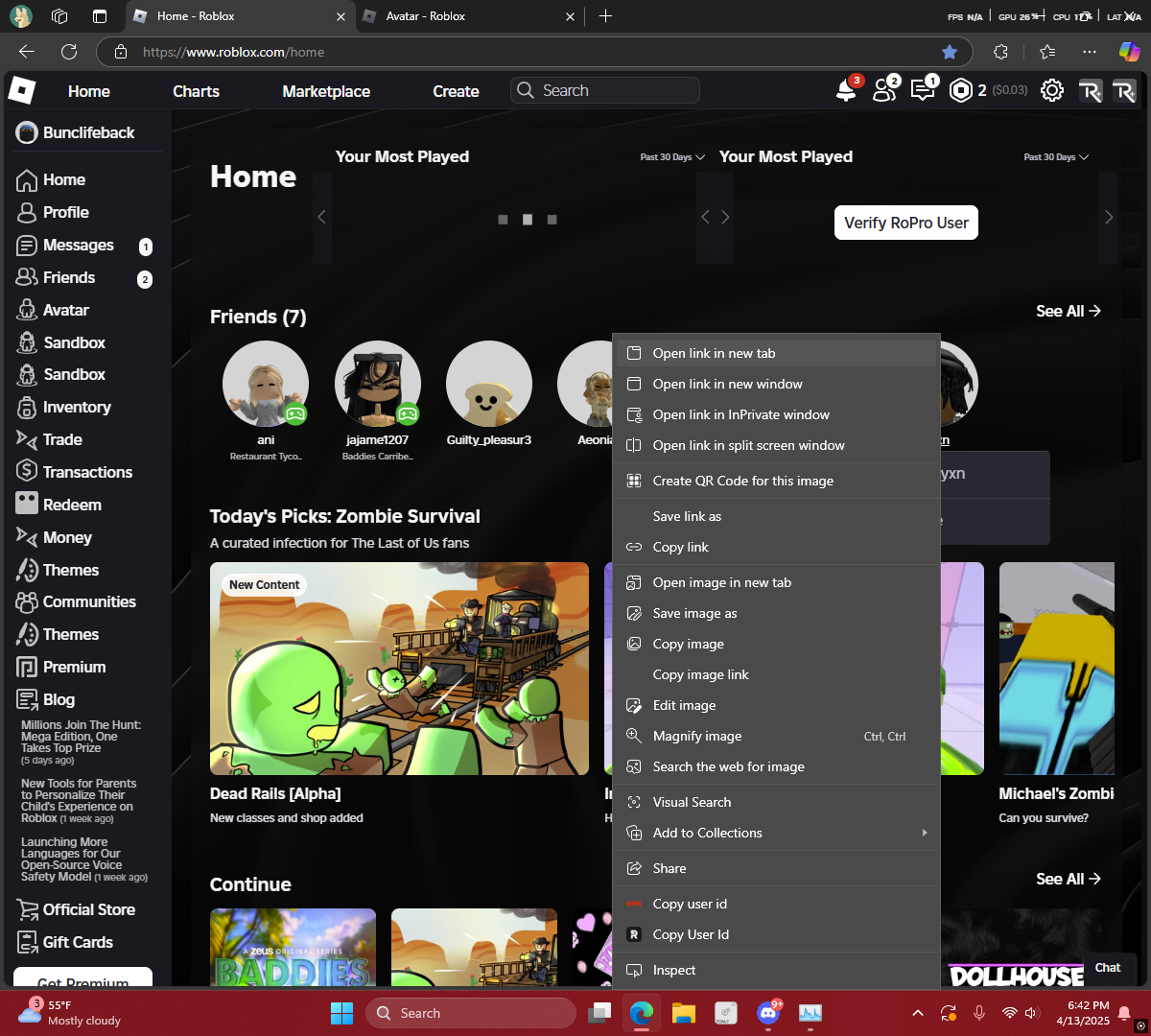This screenshot has width=1151, height=1036.
Task: Open friend jajame1207's avatar
Action: [378, 384]
